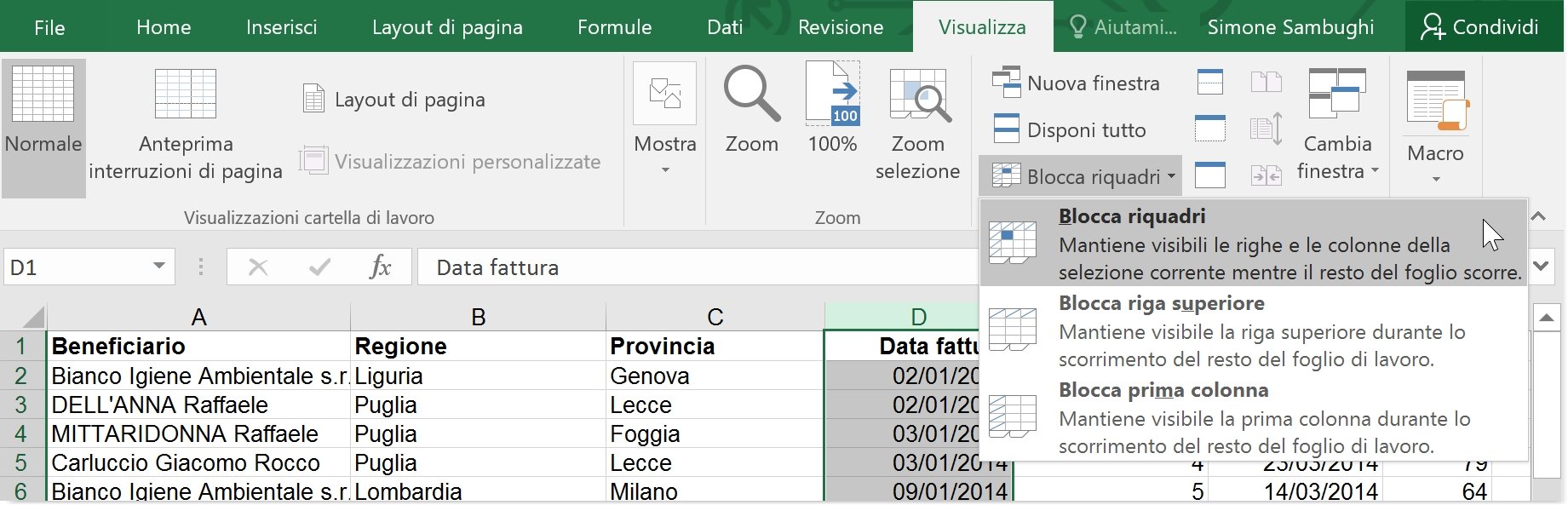Choose Blocca prima colonna option
Screen dimensions: 1568x505
[x=1253, y=417]
